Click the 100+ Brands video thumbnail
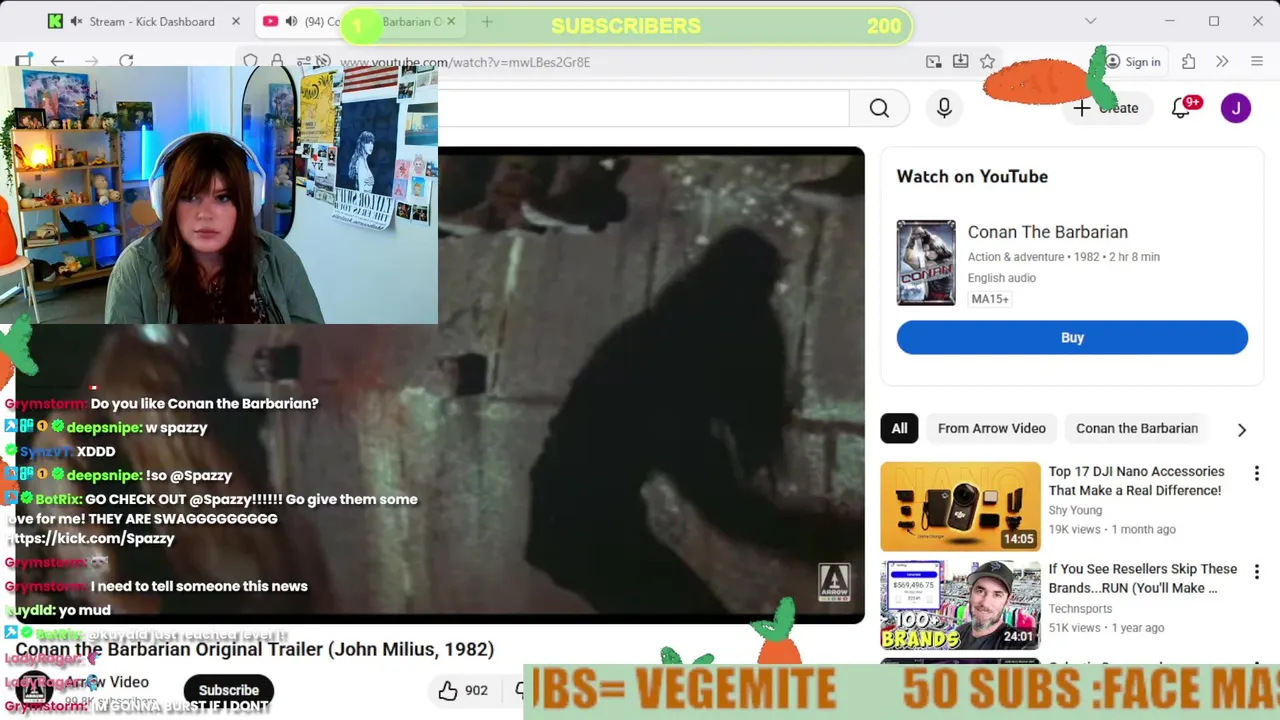 (960, 604)
